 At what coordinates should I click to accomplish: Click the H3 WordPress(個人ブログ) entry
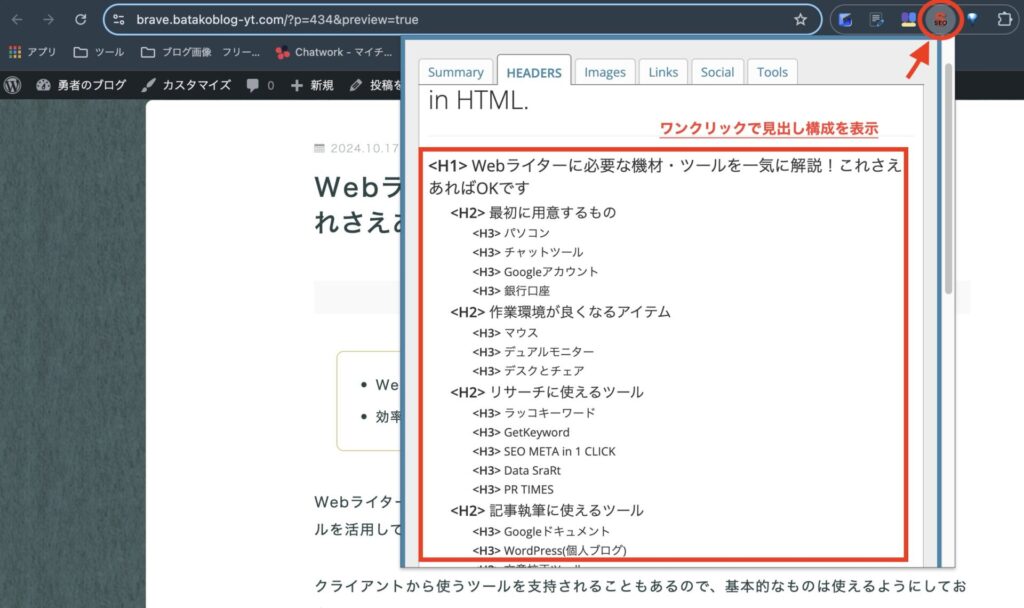[x=549, y=551]
